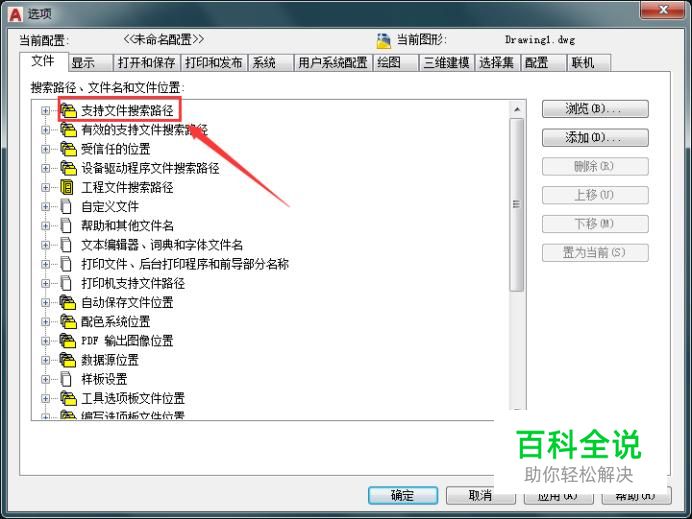692x519 pixels.
Task: Click the yellow project icon for 工程文件搜索路径
Action: coord(67,187)
